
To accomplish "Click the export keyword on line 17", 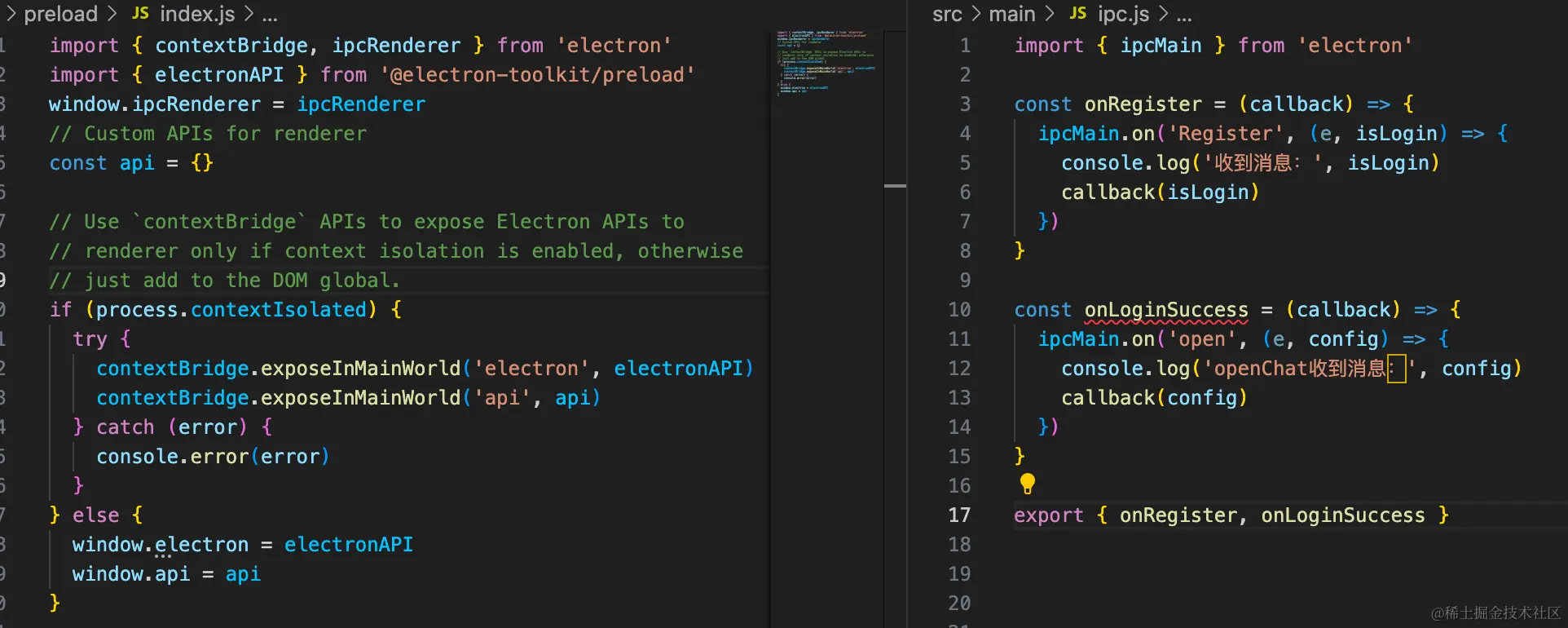I will (x=1049, y=515).
